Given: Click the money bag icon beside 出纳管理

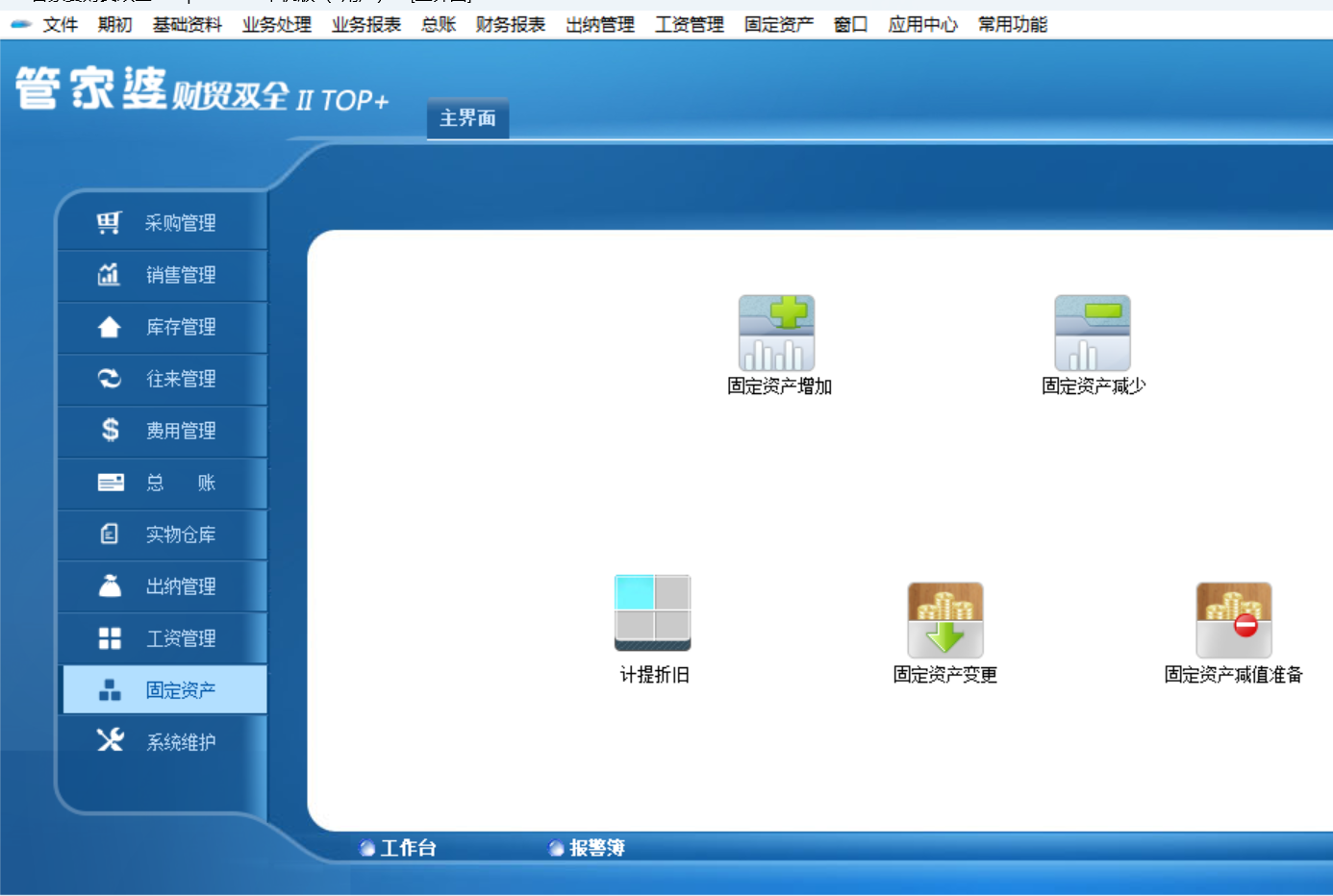Looking at the screenshot, I should point(110,585).
